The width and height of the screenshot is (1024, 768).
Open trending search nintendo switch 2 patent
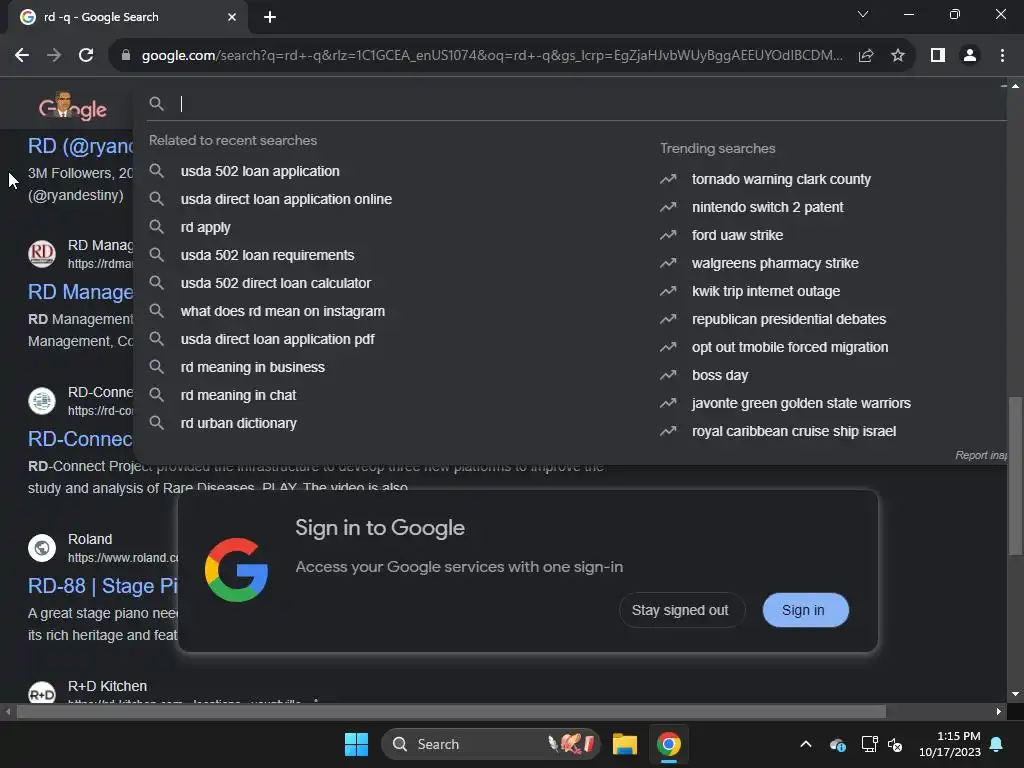[767, 207]
